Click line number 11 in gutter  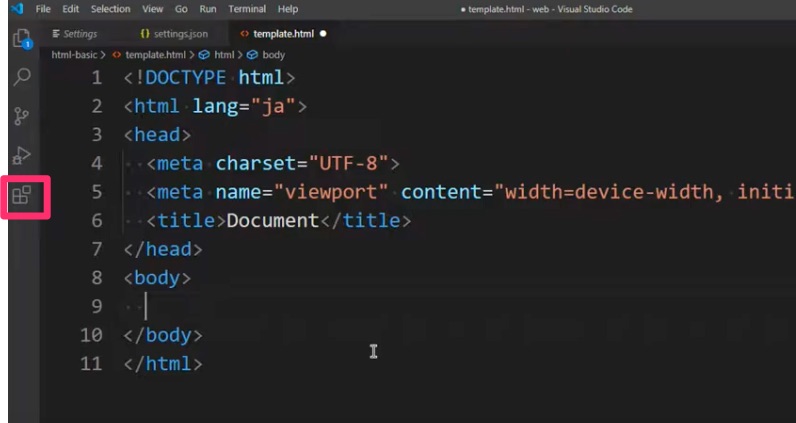pos(91,364)
